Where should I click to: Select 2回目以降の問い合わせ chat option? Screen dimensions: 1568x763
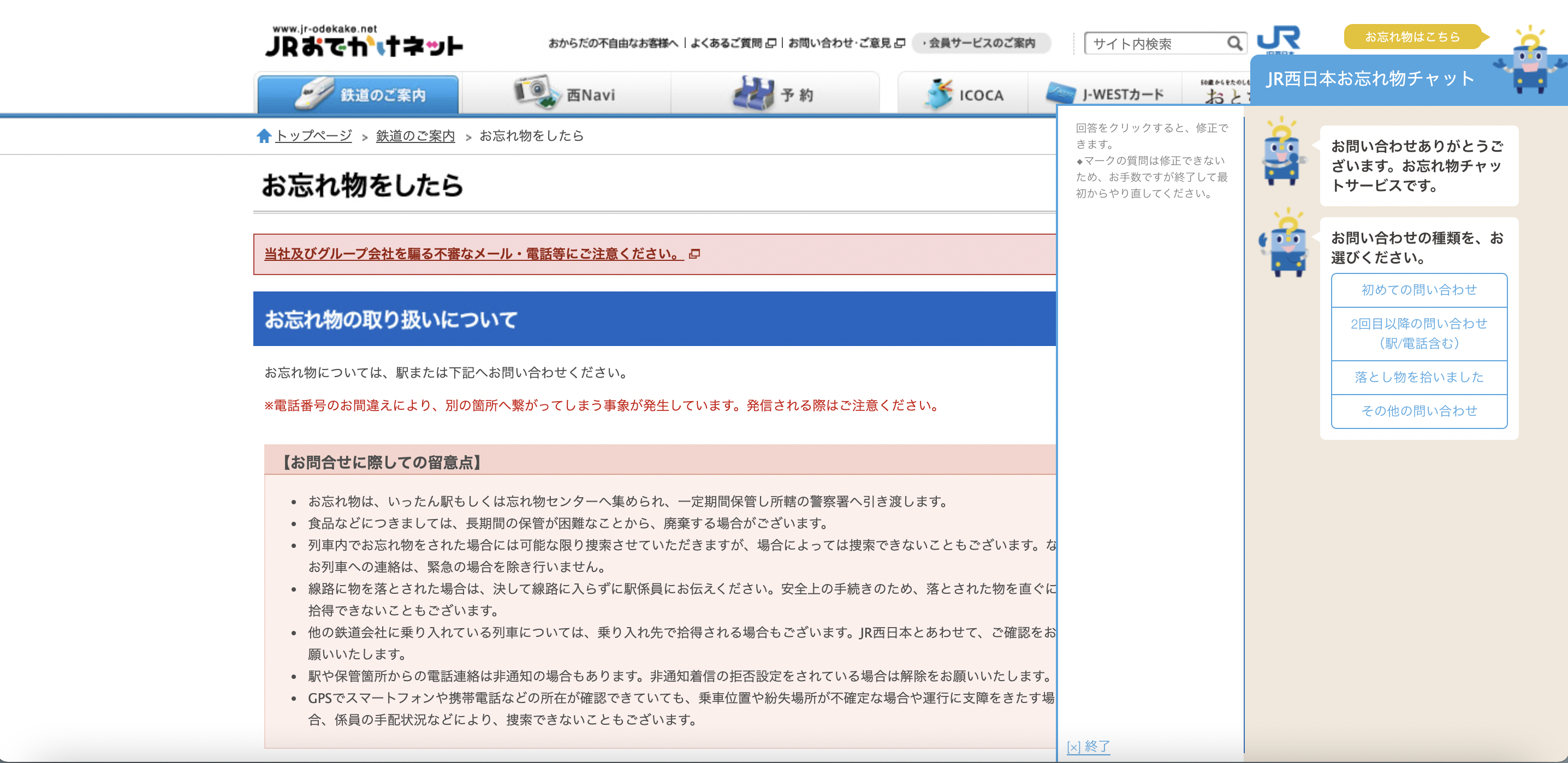point(1419,333)
